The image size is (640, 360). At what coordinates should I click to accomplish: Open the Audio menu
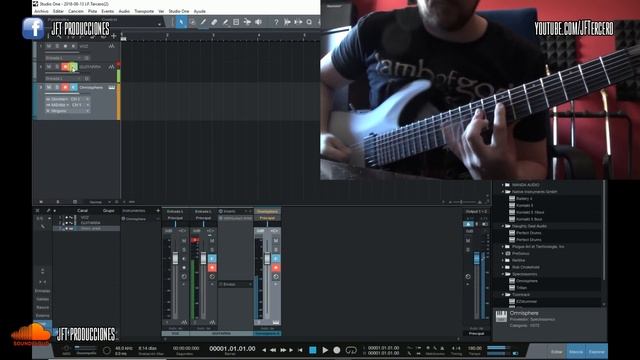pos(124,11)
